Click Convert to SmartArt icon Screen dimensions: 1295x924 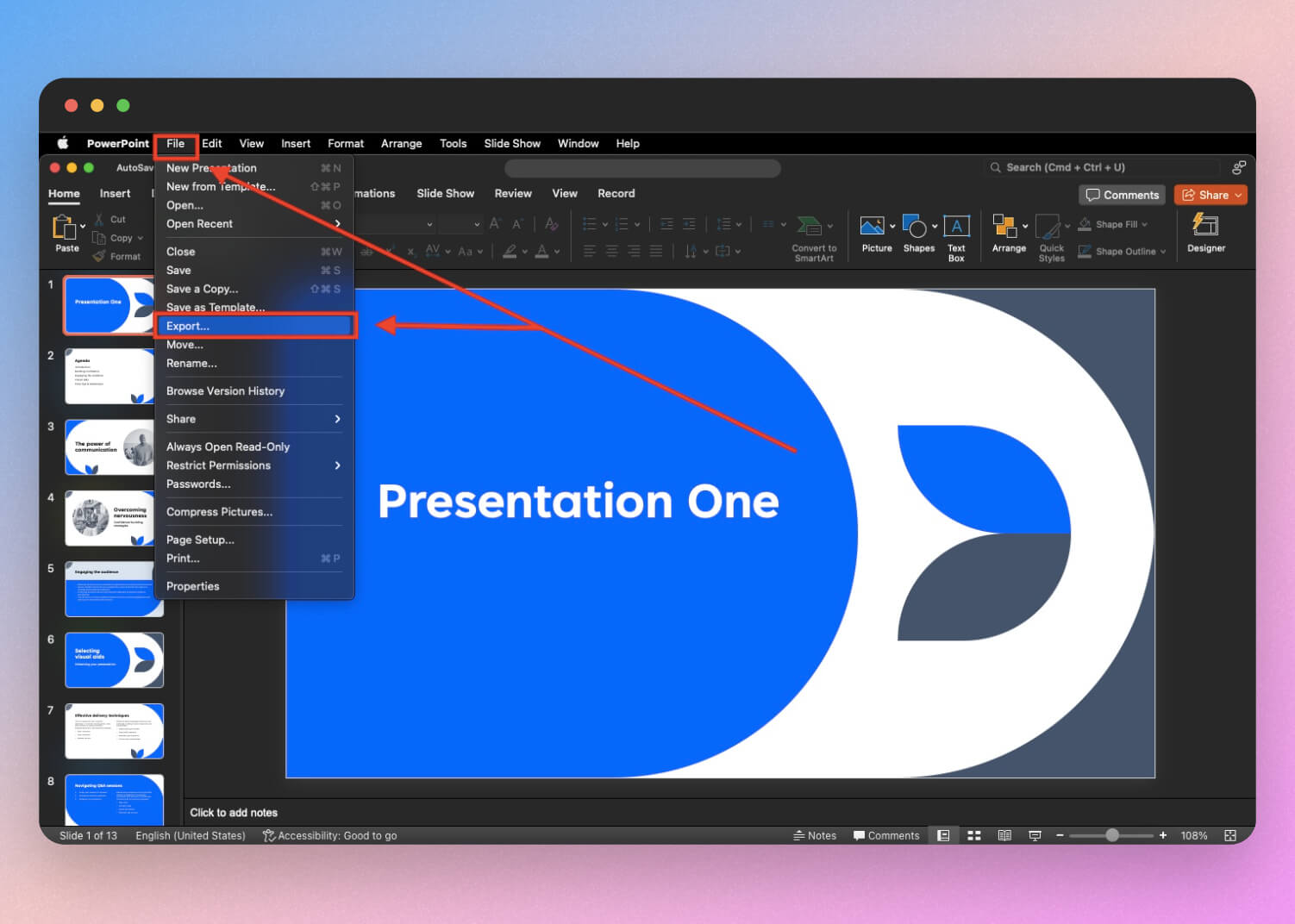tap(809, 226)
